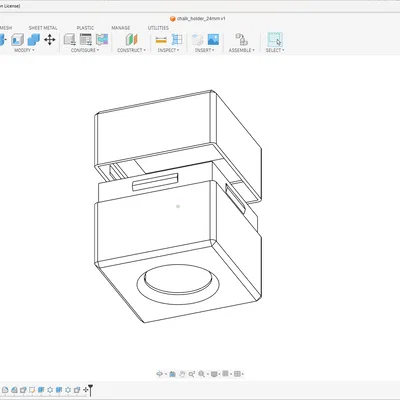Expand the INSPECT dropdown
Image resolution: width=400 pixels, height=400 pixels.
click(x=168, y=50)
